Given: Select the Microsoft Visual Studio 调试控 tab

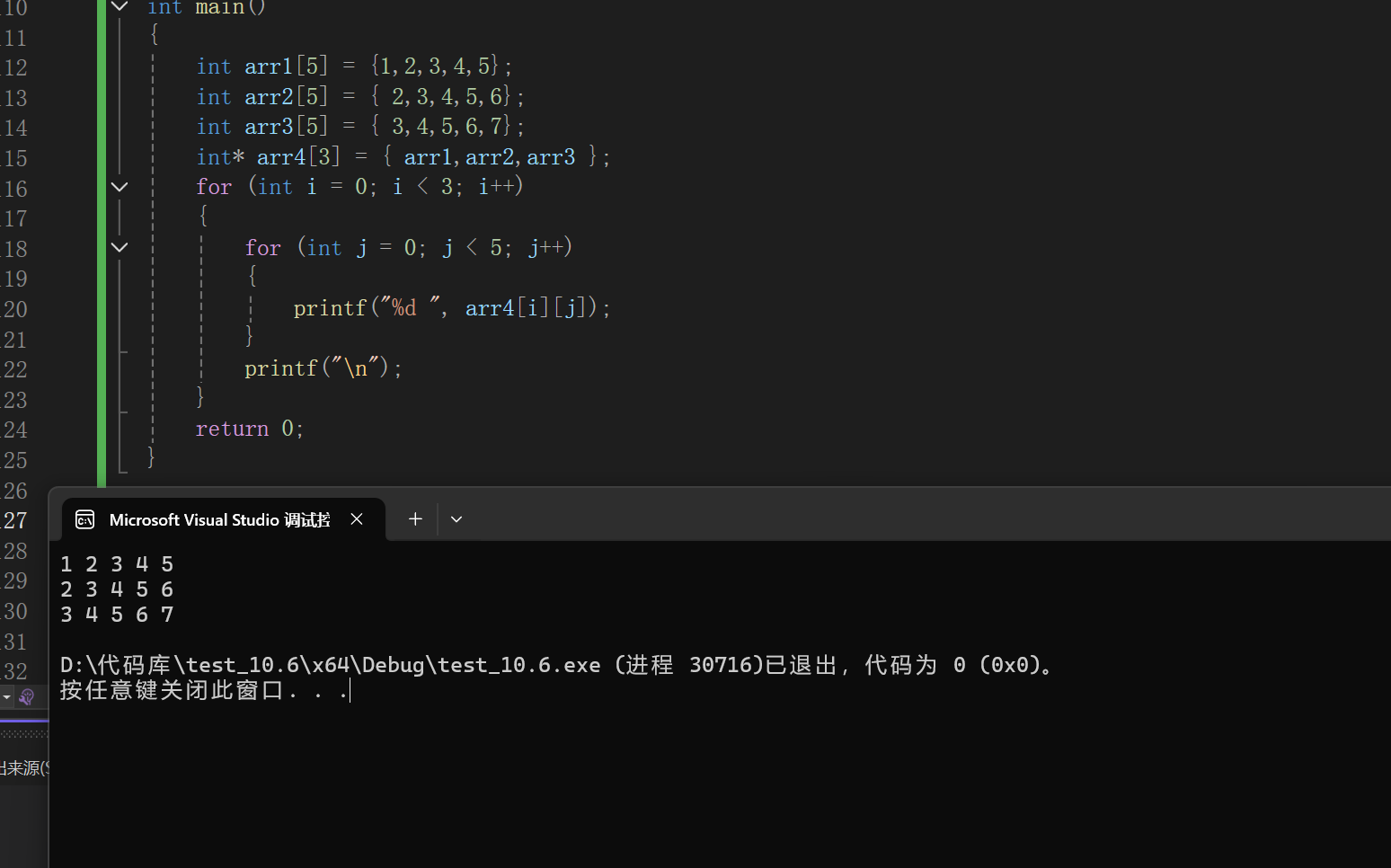Looking at the screenshot, I should tap(224, 519).
